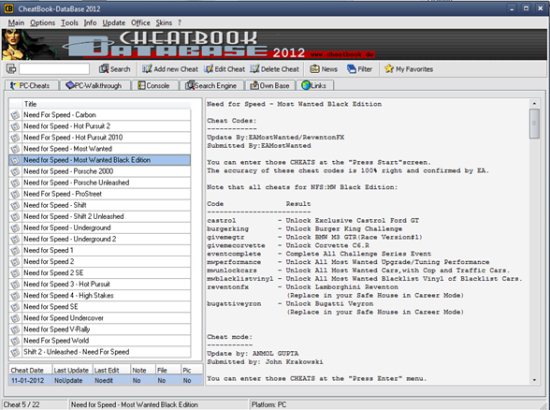Click the cheat text scrollbar down arrow

[534, 380]
